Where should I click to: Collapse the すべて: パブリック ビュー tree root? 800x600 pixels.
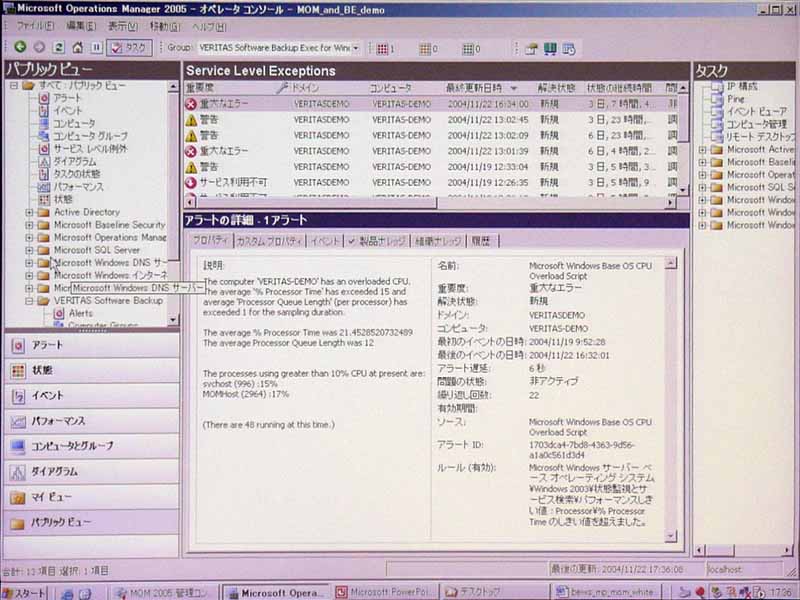coord(14,85)
